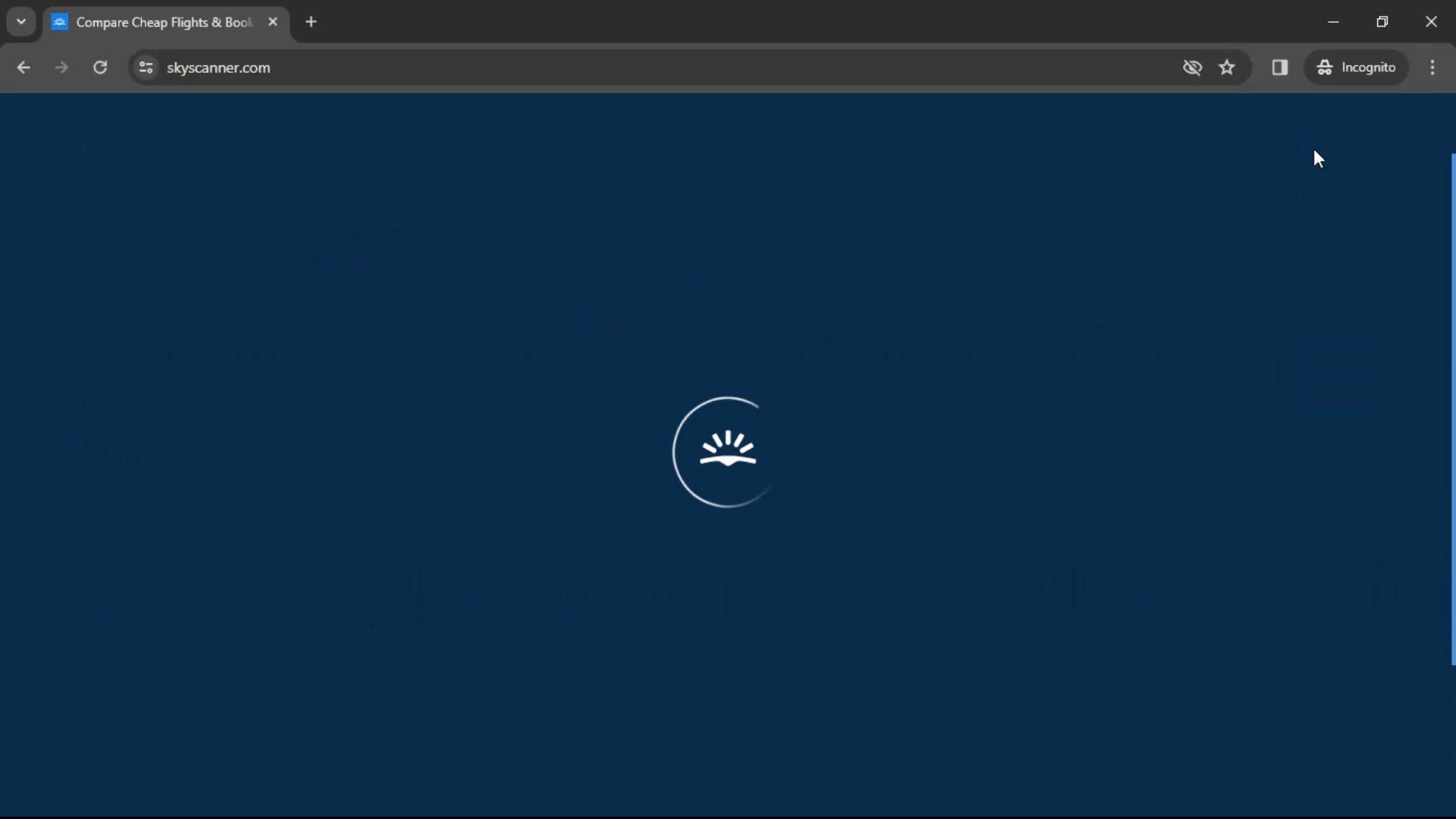Open the site information icon beside URL

pos(146,67)
